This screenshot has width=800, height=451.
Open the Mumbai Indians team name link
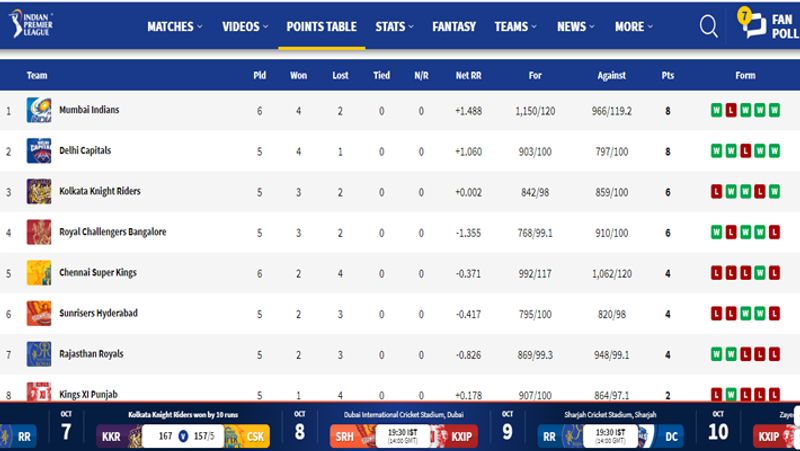[89, 110]
